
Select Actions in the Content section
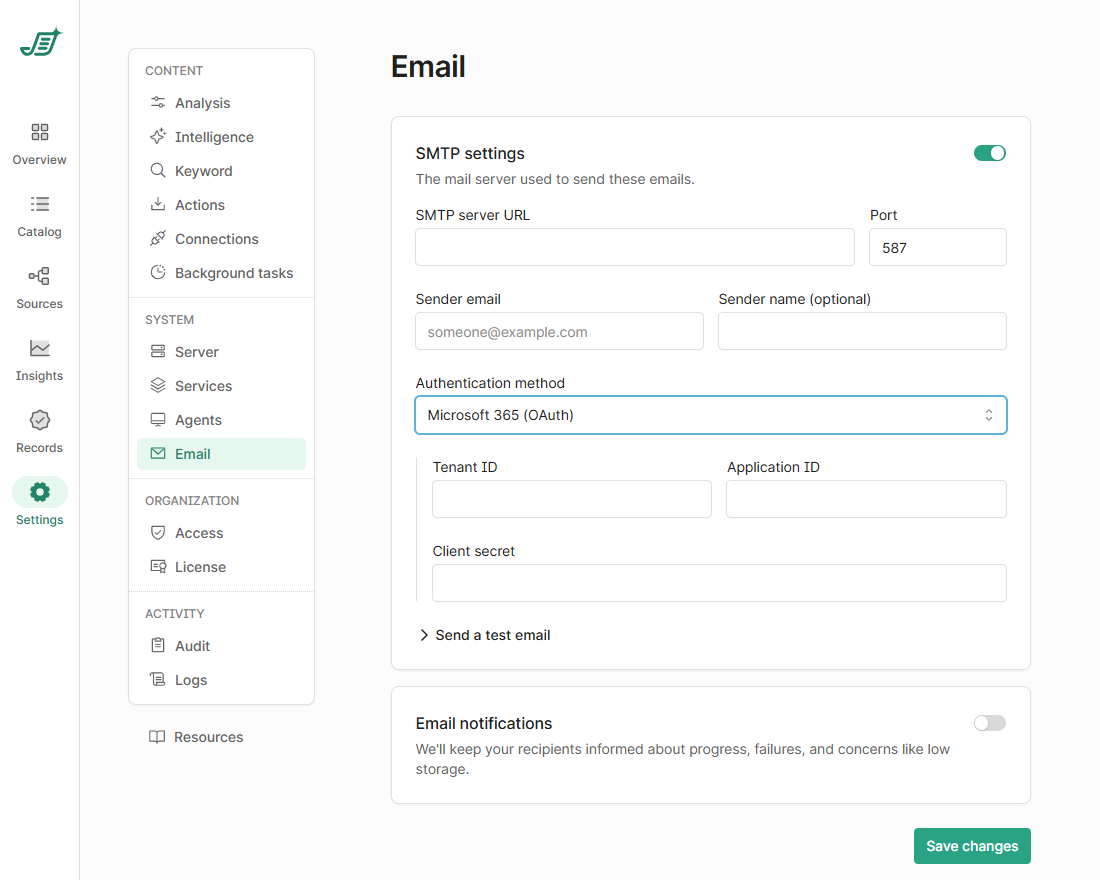pyautogui.click(x=221, y=205)
